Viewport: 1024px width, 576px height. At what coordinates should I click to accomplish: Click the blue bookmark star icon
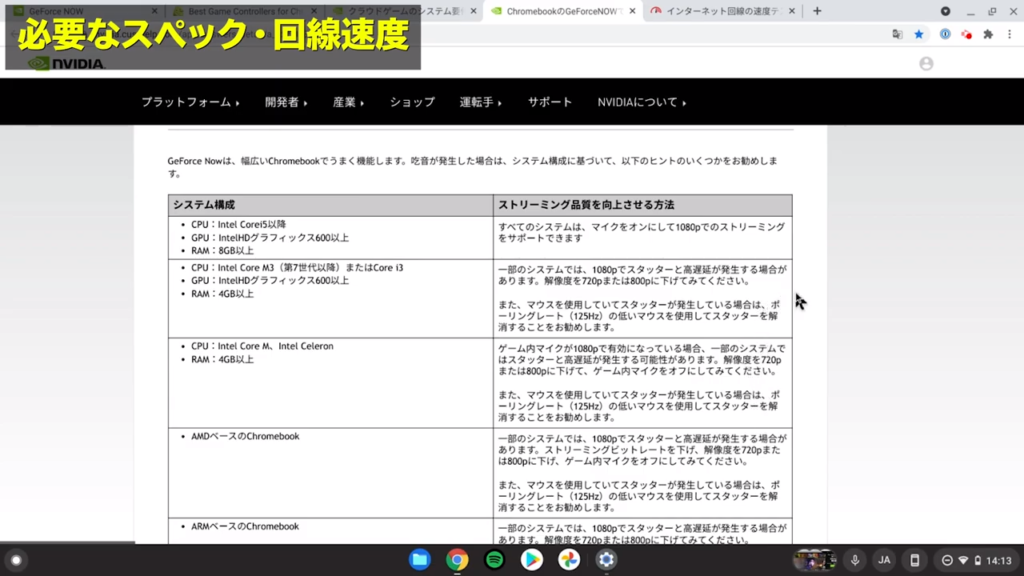[919, 34]
